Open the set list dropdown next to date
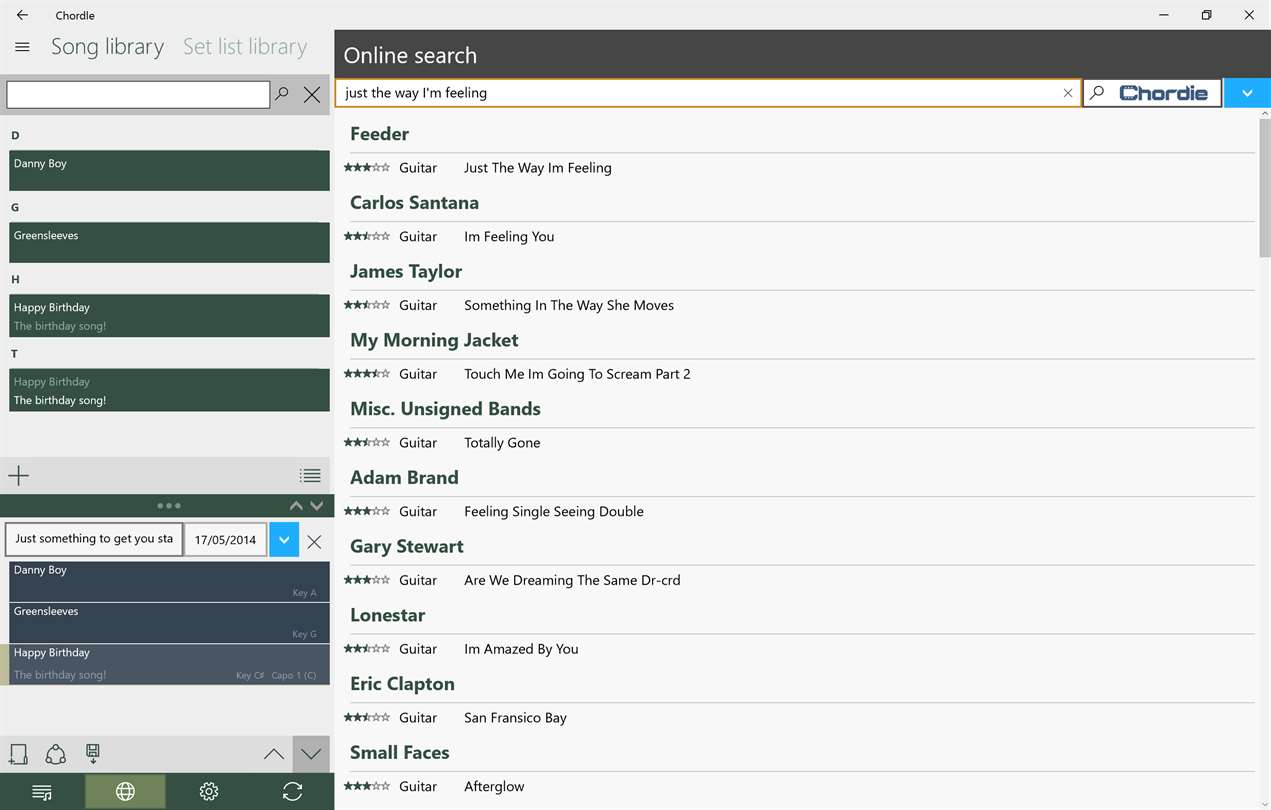The image size is (1271, 810). [284, 540]
